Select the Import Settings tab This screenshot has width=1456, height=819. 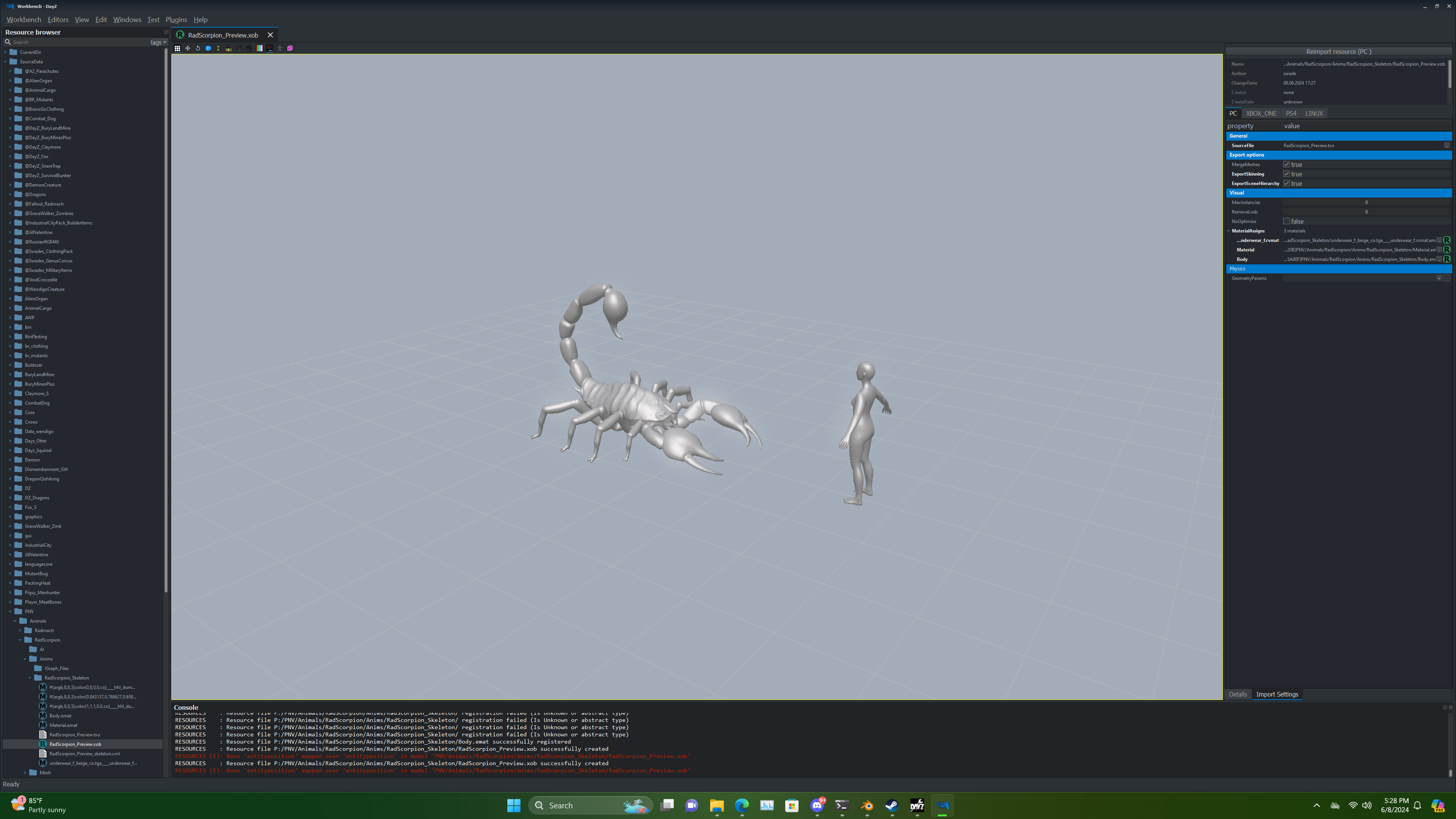click(x=1277, y=694)
